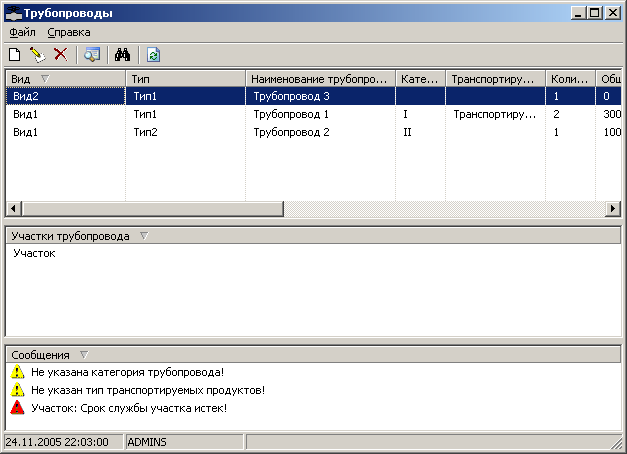
Task: Open search with the binoculars icon
Action: point(124,55)
